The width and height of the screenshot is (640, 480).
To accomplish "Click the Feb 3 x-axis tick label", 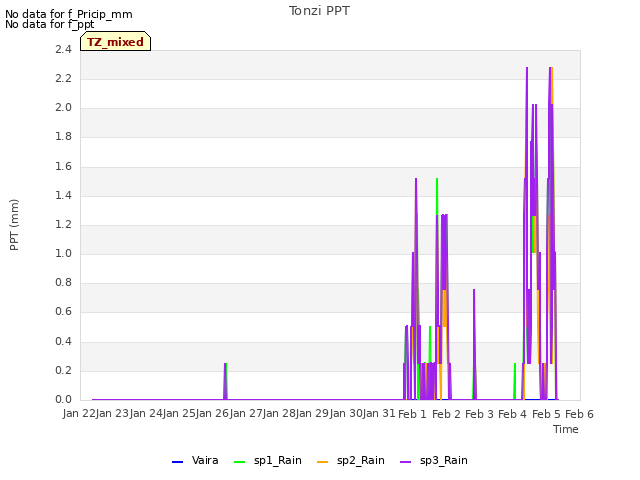I will pos(479,414).
